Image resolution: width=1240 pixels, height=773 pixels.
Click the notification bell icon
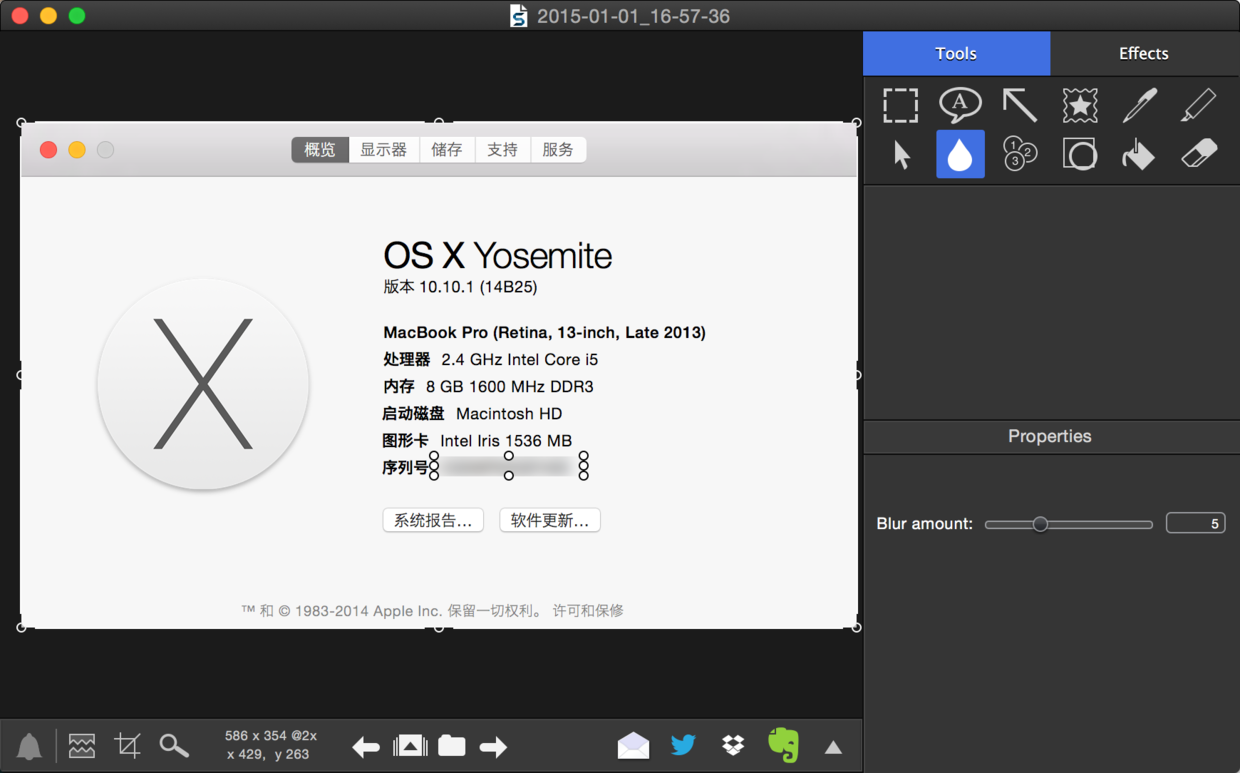point(30,746)
